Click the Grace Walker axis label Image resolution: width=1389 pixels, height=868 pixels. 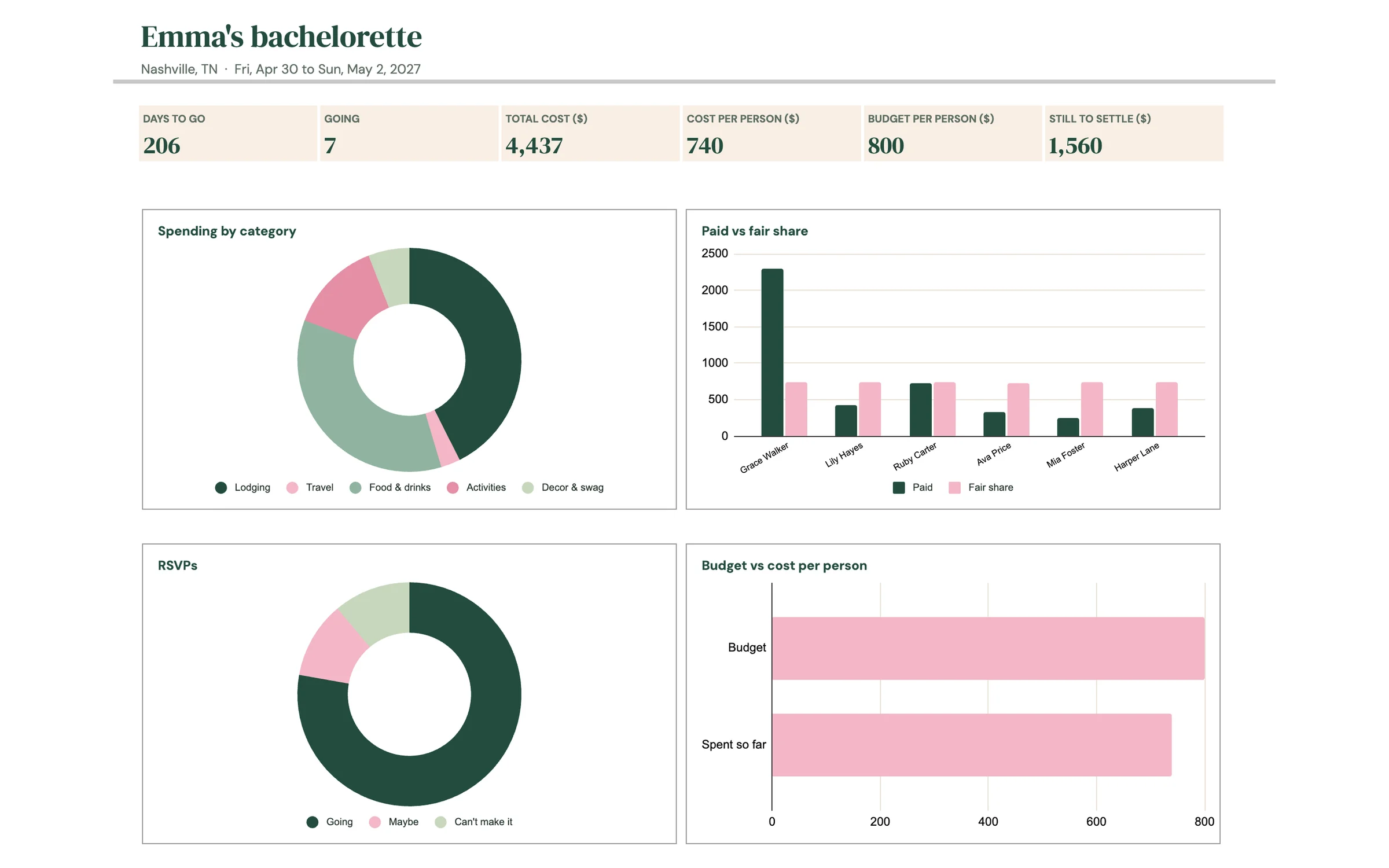[x=765, y=458]
